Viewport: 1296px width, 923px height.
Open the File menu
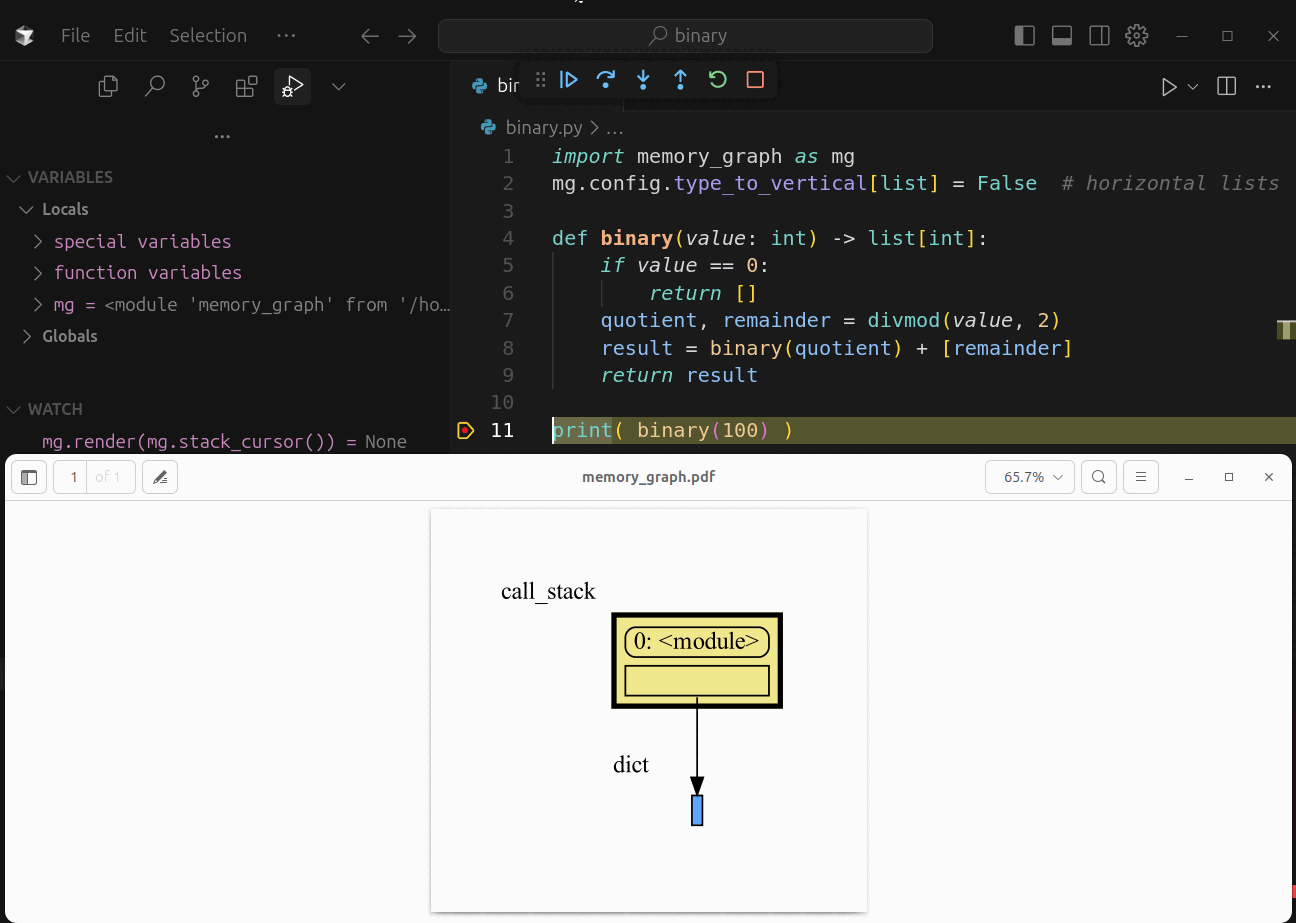[x=75, y=35]
